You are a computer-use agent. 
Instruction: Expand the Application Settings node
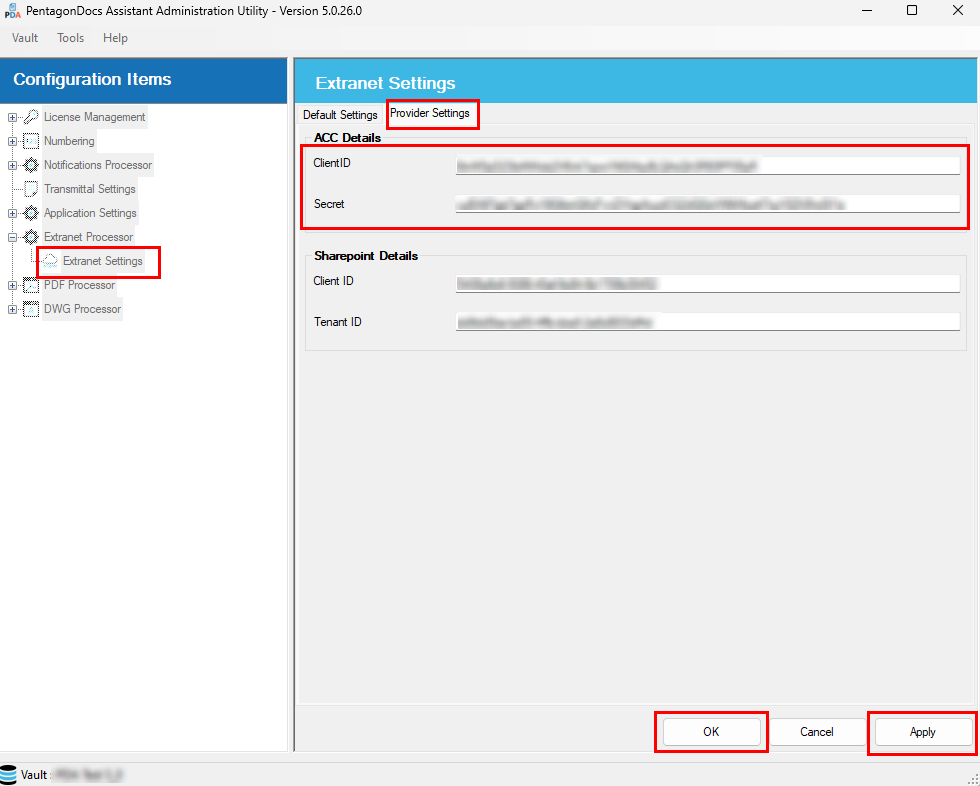pyautogui.click(x=13, y=213)
